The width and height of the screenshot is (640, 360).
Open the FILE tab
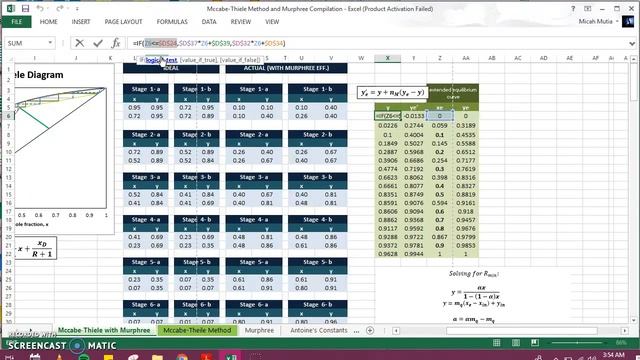17,22
